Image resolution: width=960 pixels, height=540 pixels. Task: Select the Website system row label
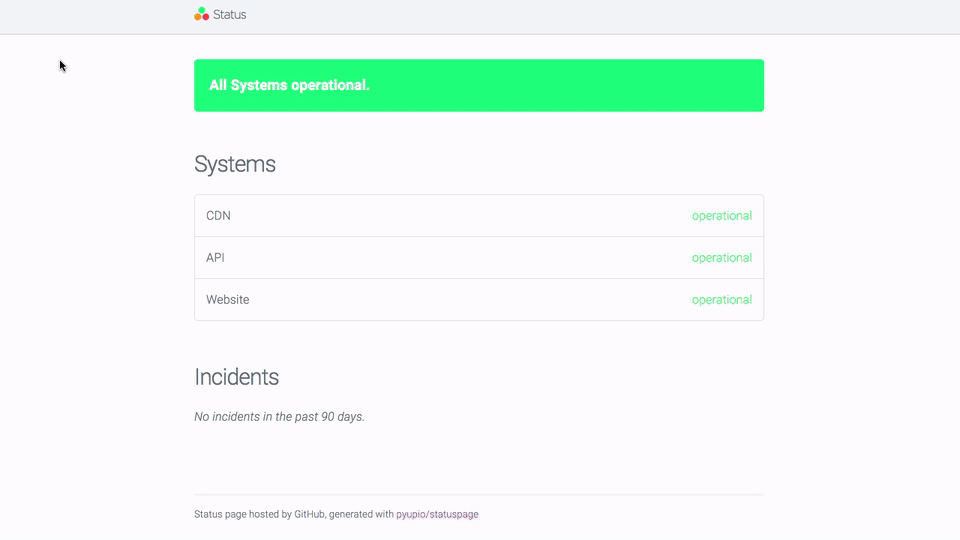point(228,299)
